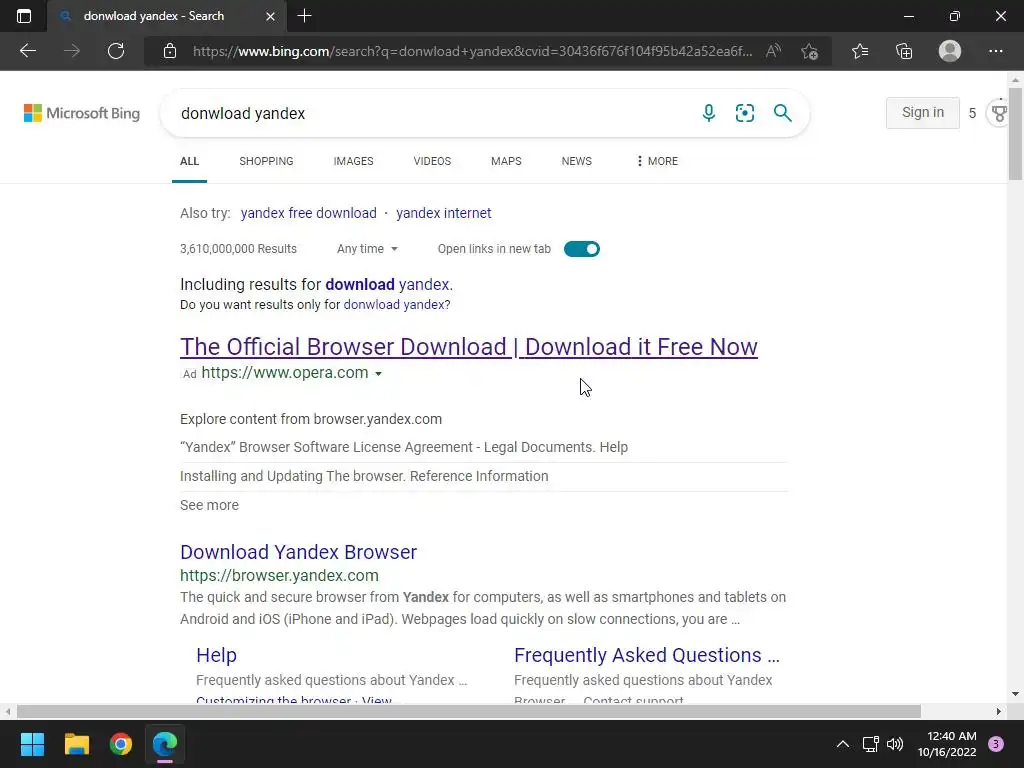The height and width of the screenshot is (768, 1024).
Task: Try 'yandex internet' suggestion
Action: [443, 213]
